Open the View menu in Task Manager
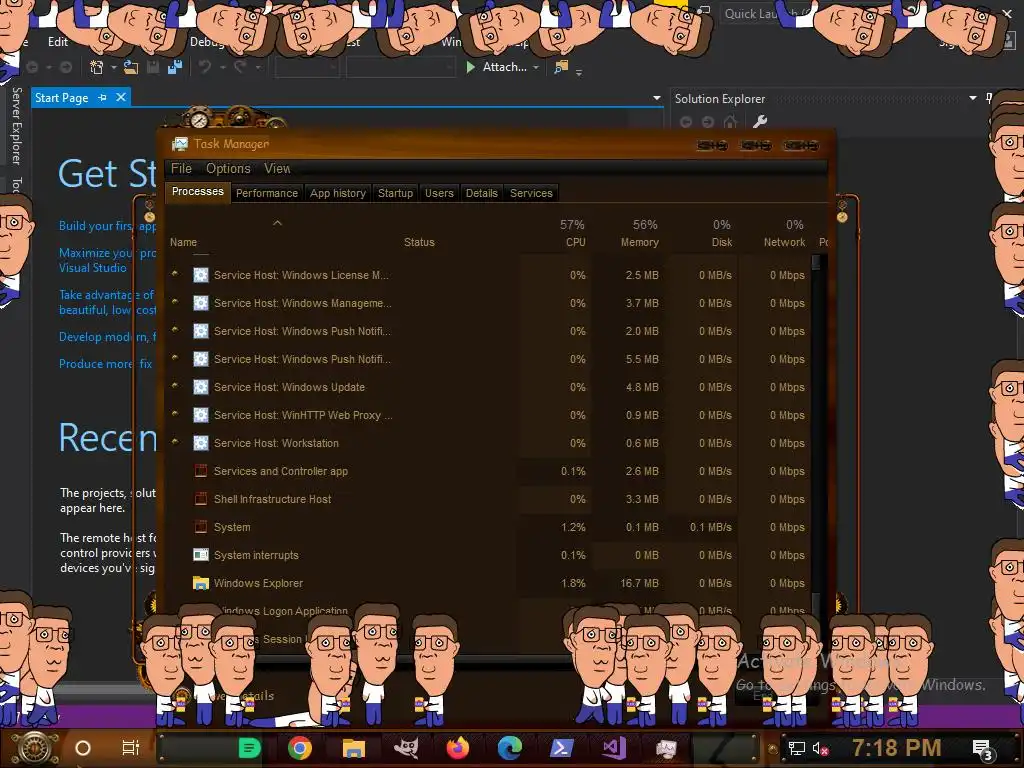This screenshot has height=768, width=1024. 277,168
